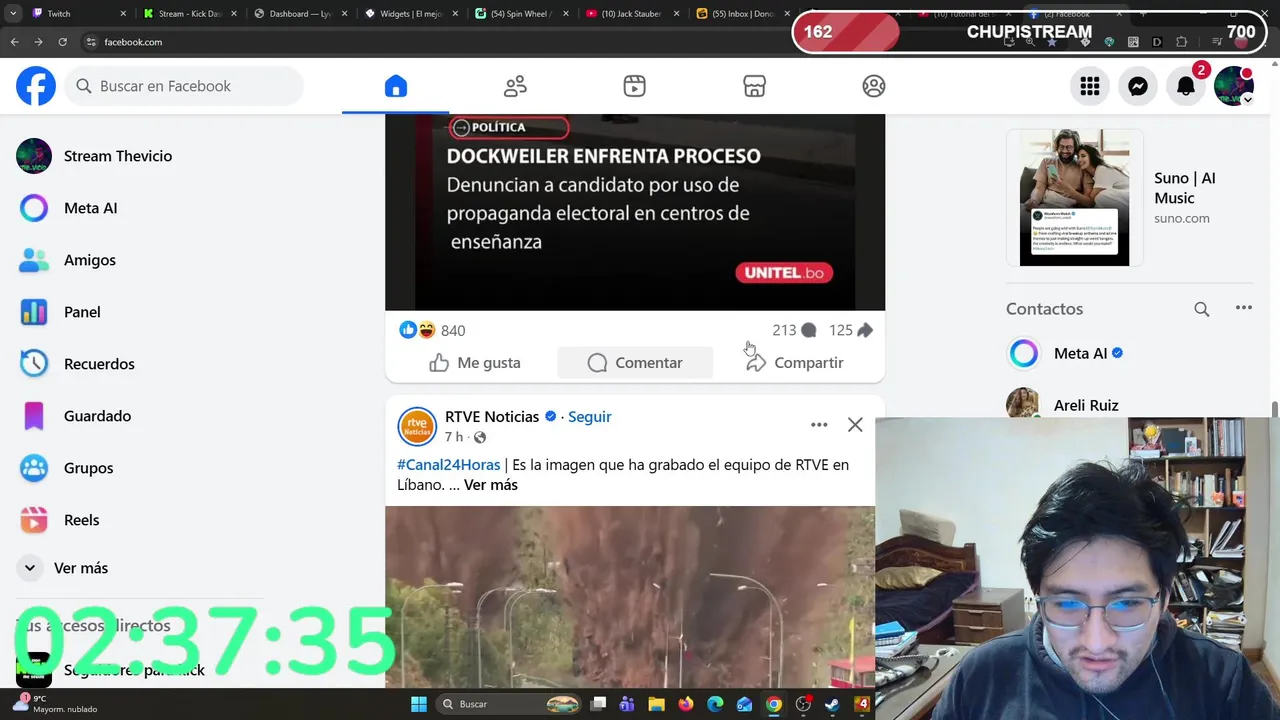Open the RTVE Noticias page name link
Viewport: 1280px width, 720px height.
[492, 417]
